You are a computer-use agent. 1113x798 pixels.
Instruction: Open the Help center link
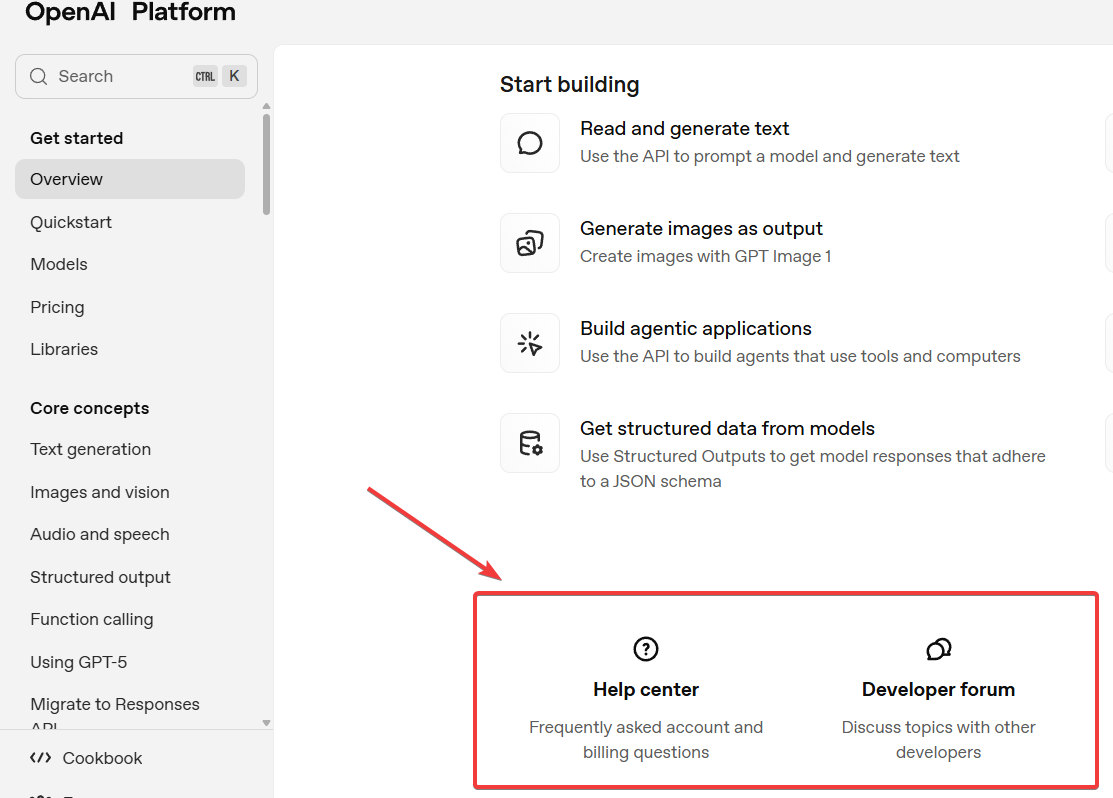(x=646, y=689)
